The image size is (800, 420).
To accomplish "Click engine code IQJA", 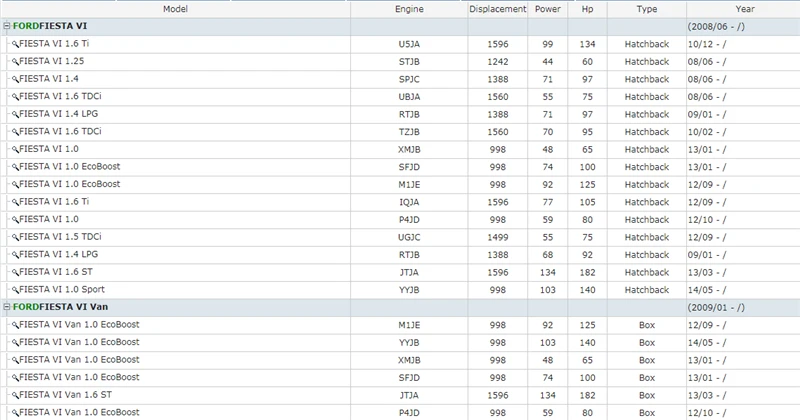I will 409,203.
